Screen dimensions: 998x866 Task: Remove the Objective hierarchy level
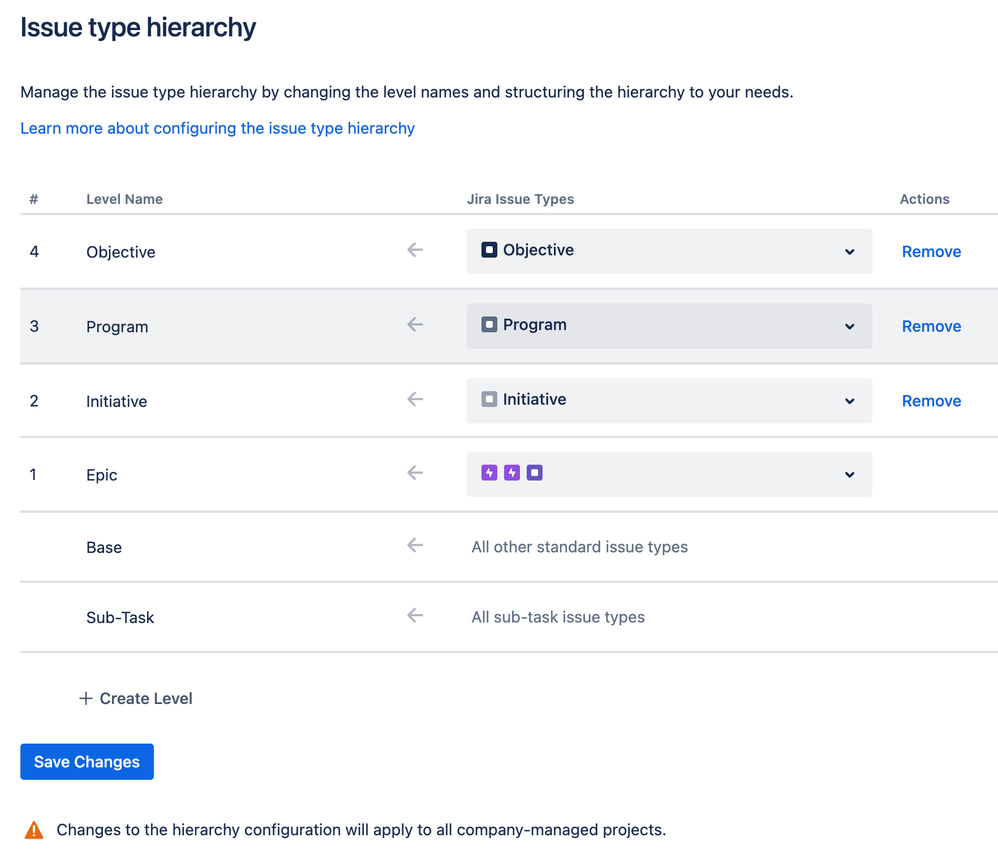(931, 251)
